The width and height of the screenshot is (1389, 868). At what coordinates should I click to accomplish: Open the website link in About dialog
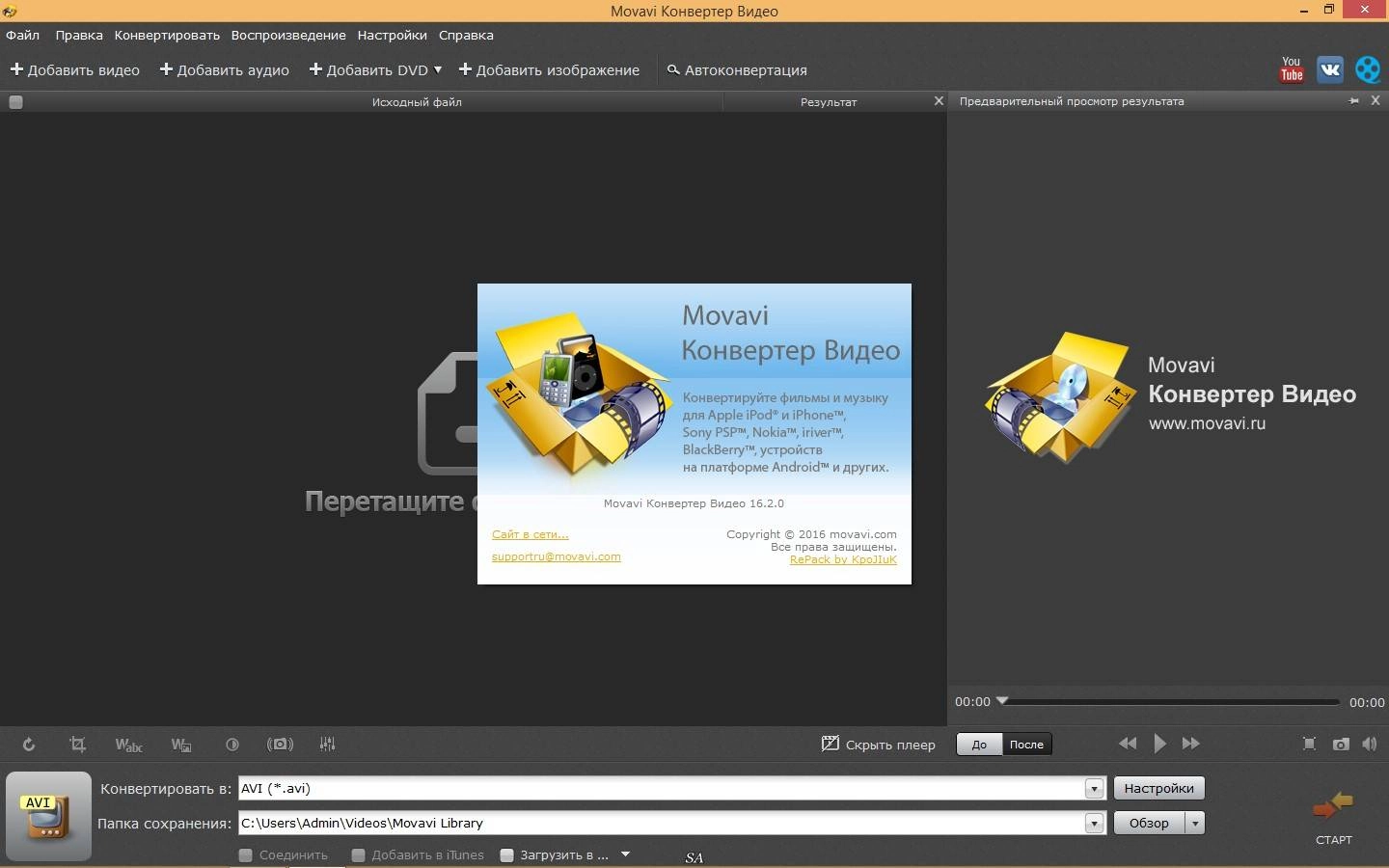530,534
